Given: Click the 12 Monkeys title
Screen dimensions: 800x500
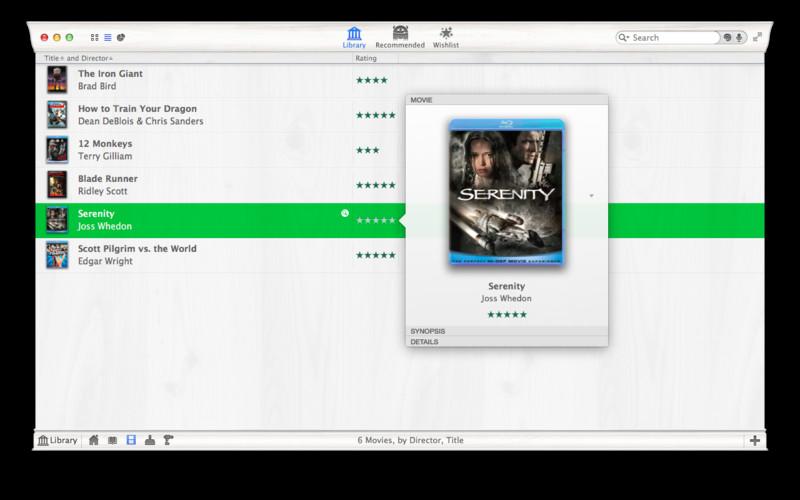Looking at the screenshot, I should pyautogui.click(x=105, y=144).
